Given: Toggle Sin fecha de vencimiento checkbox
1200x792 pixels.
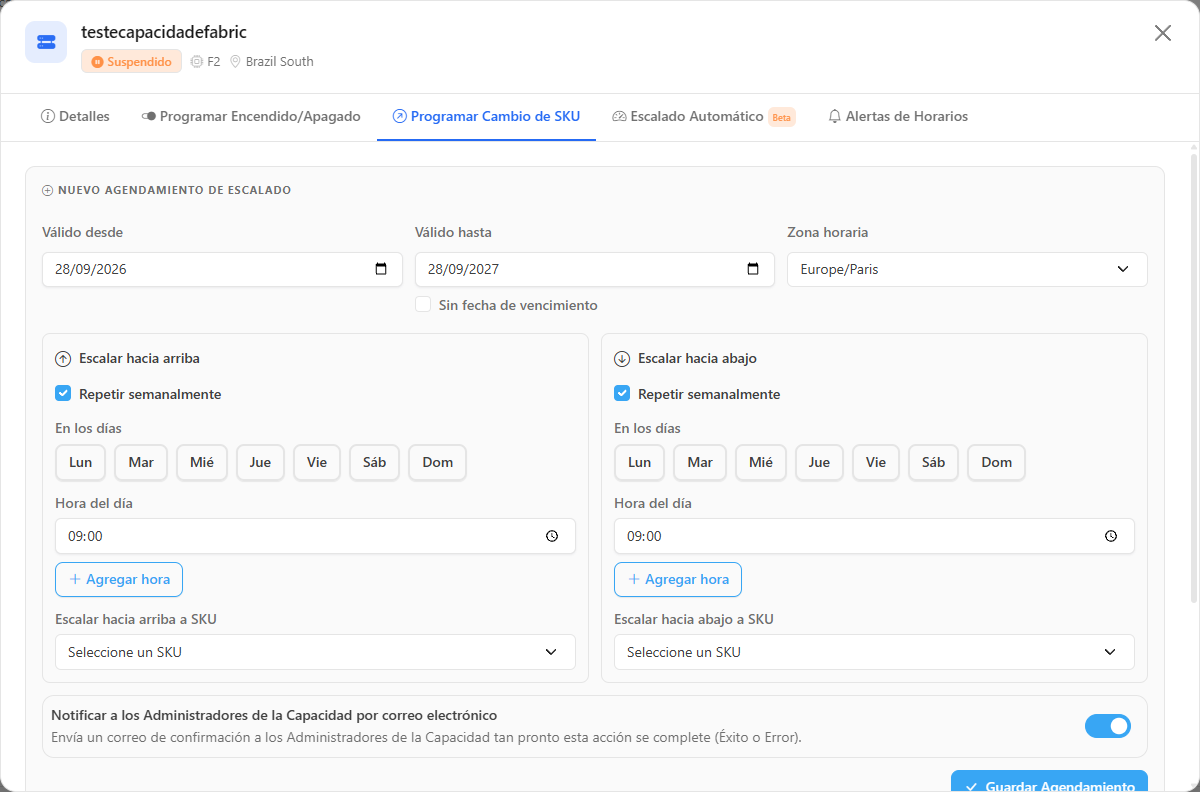Looking at the screenshot, I should pos(423,304).
